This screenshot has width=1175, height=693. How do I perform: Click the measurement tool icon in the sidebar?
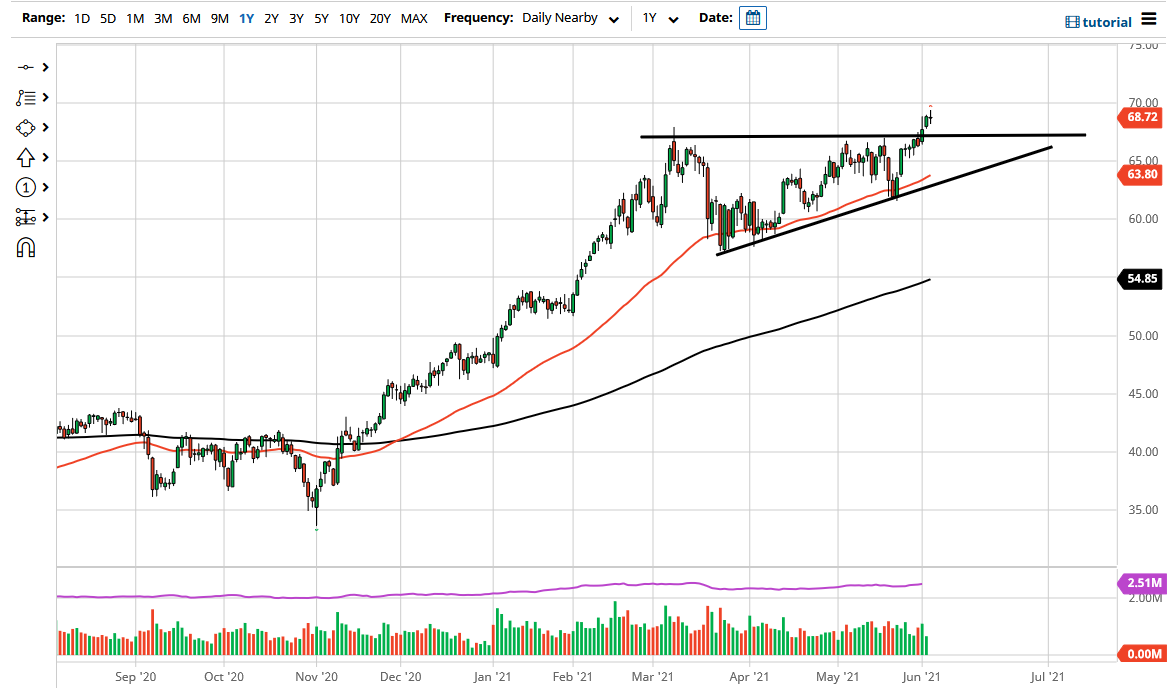click(x=25, y=217)
